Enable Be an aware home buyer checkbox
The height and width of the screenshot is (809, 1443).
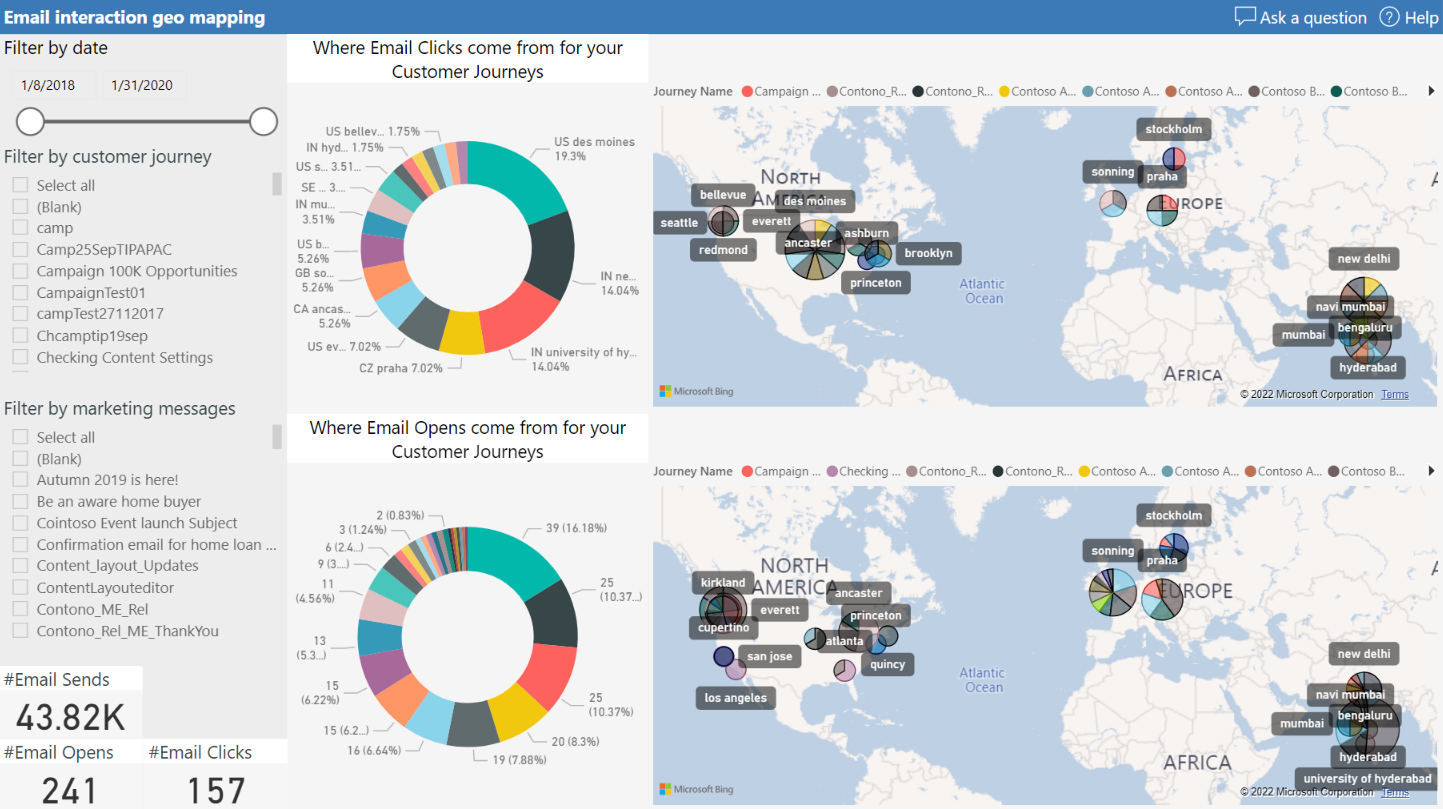pyautogui.click(x=20, y=501)
